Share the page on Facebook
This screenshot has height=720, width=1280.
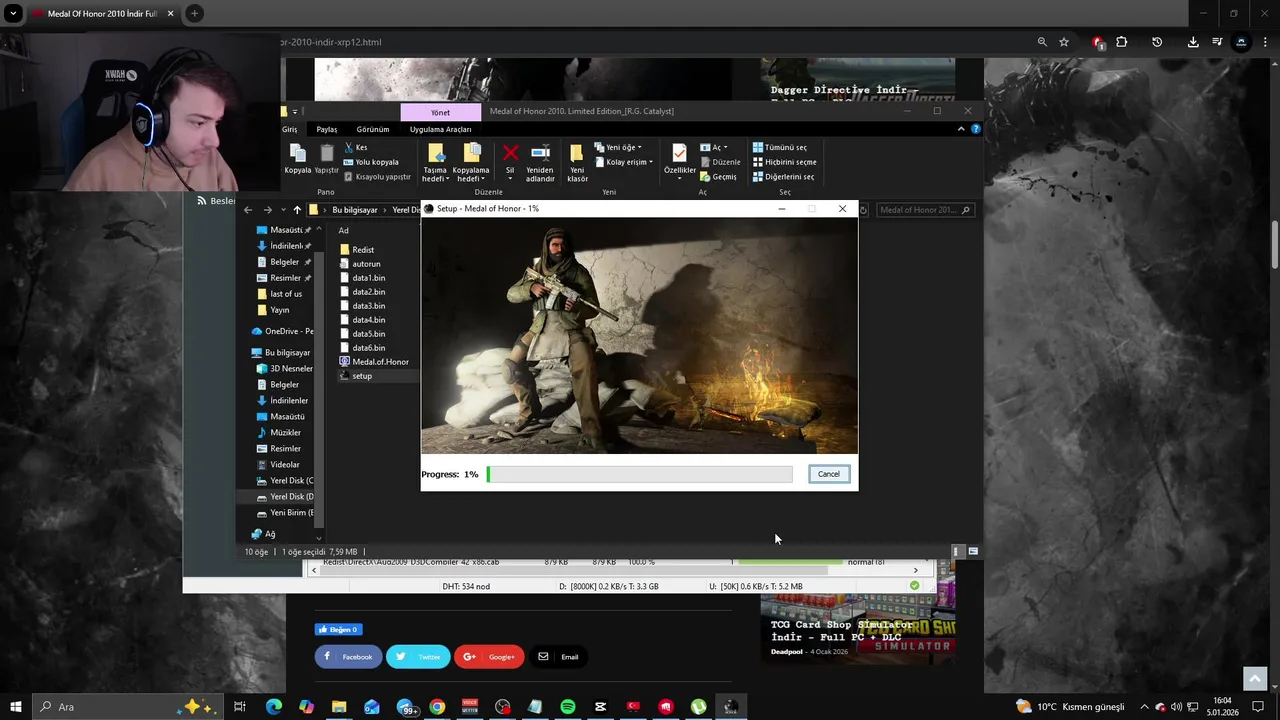(x=348, y=657)
